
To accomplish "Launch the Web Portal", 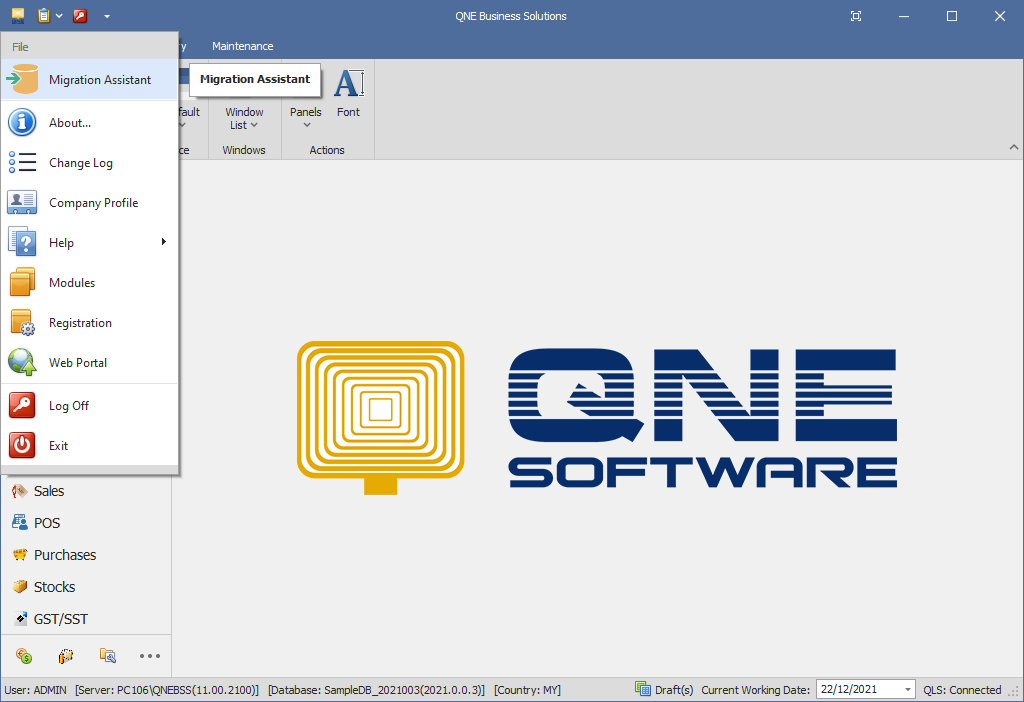I will [78, 363].
